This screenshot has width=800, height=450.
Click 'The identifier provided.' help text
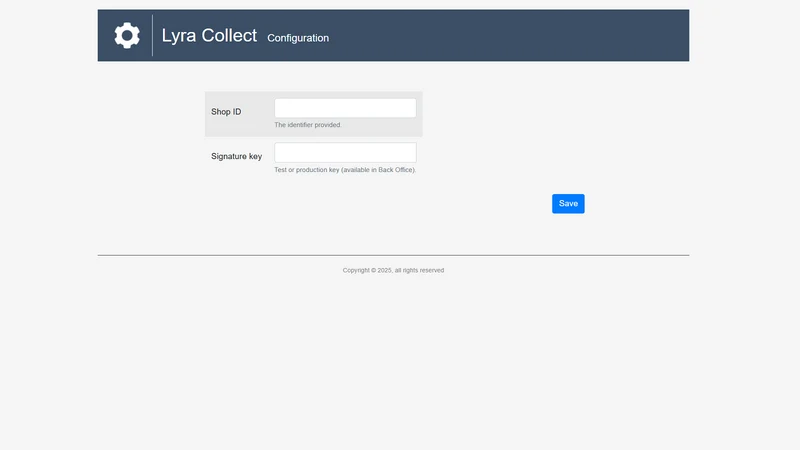click(308, 125)
